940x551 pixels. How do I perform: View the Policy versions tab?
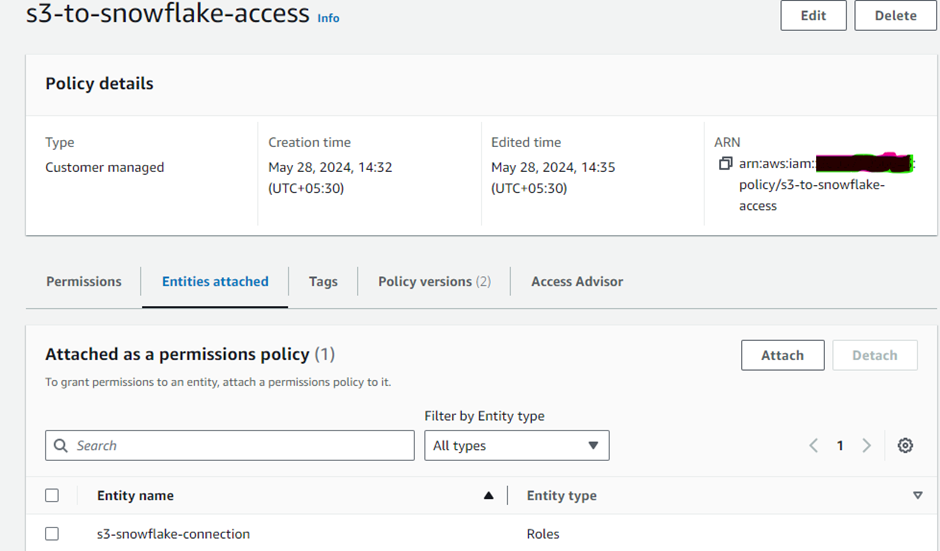pos(434,282)
